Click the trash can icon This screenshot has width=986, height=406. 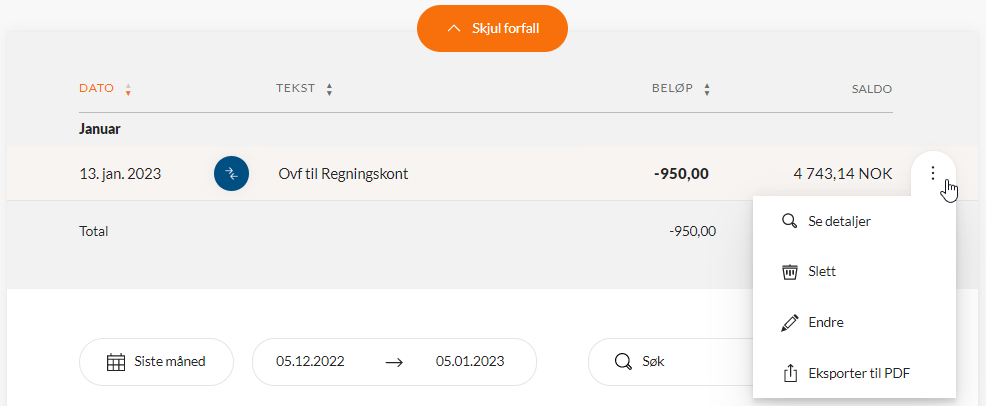[789, 272]
